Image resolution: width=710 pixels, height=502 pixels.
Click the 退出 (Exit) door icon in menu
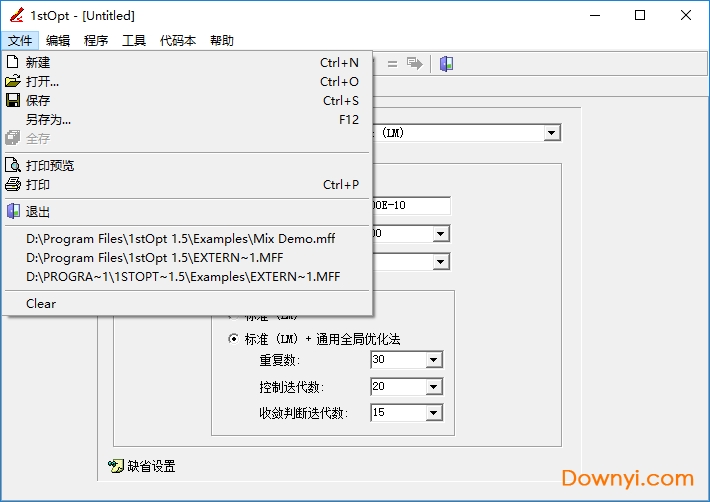coord(13,211)
